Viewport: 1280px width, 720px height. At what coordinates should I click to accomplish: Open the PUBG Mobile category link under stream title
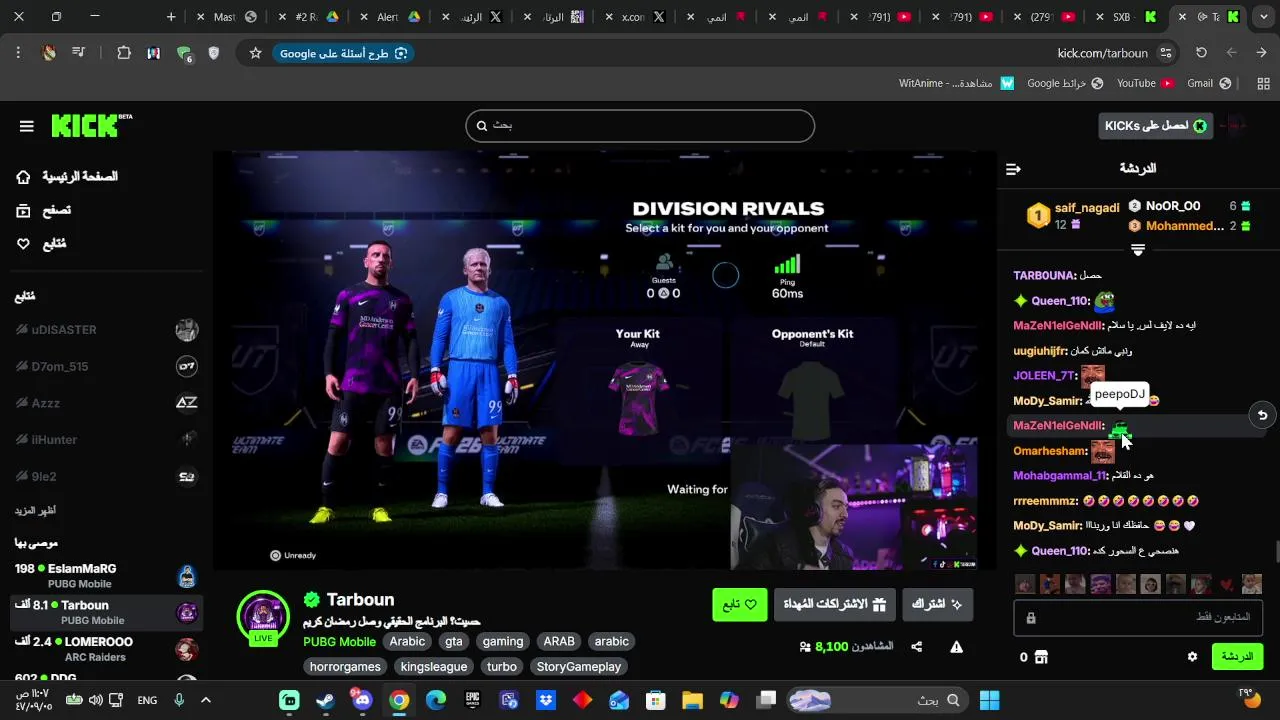[x=339, y=641]
